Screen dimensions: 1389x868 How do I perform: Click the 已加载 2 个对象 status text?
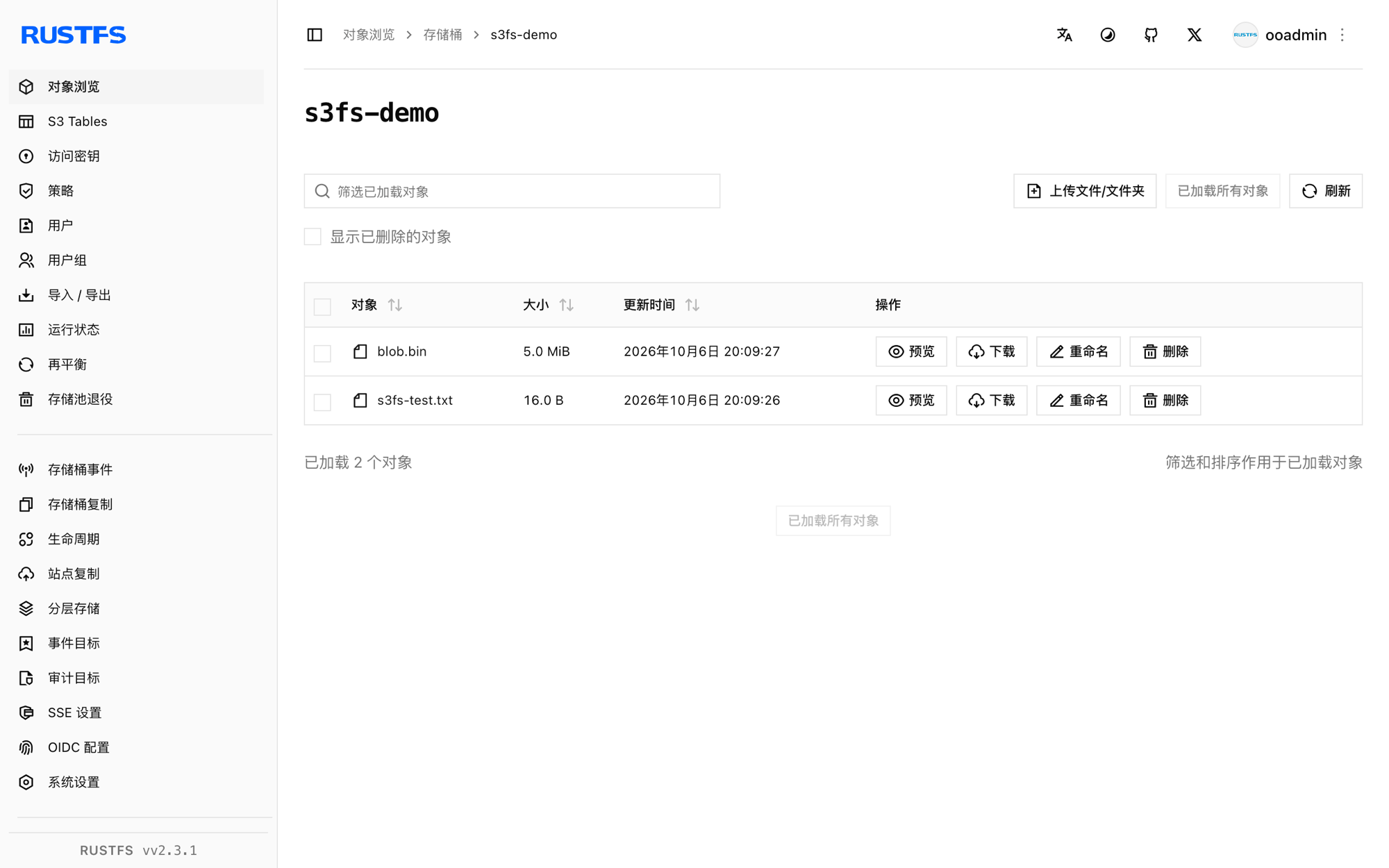point(358,462)
